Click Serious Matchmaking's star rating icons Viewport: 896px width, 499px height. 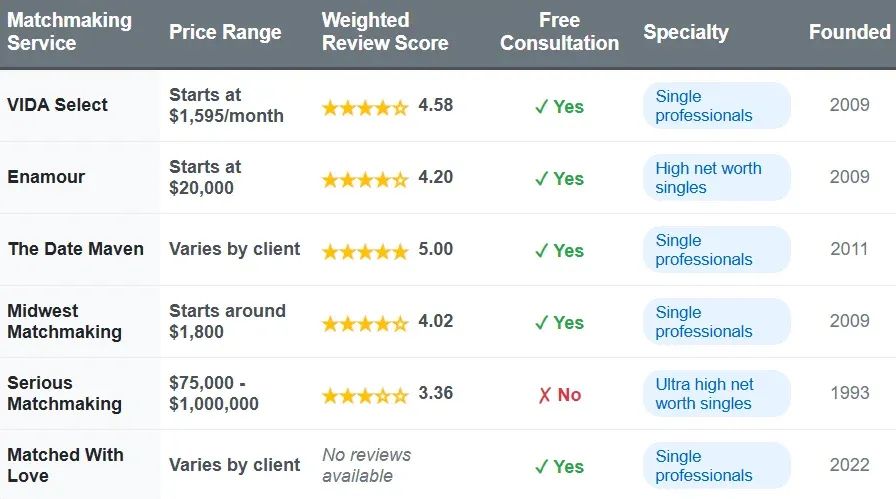tap(365, 395)
